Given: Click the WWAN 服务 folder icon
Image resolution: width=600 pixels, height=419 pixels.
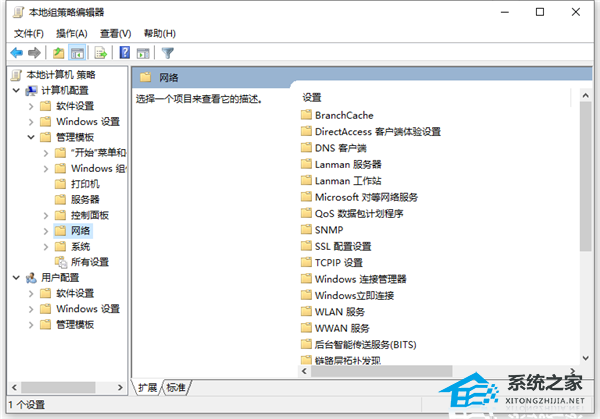Looking at the screenshot, I should click(306, 328).
